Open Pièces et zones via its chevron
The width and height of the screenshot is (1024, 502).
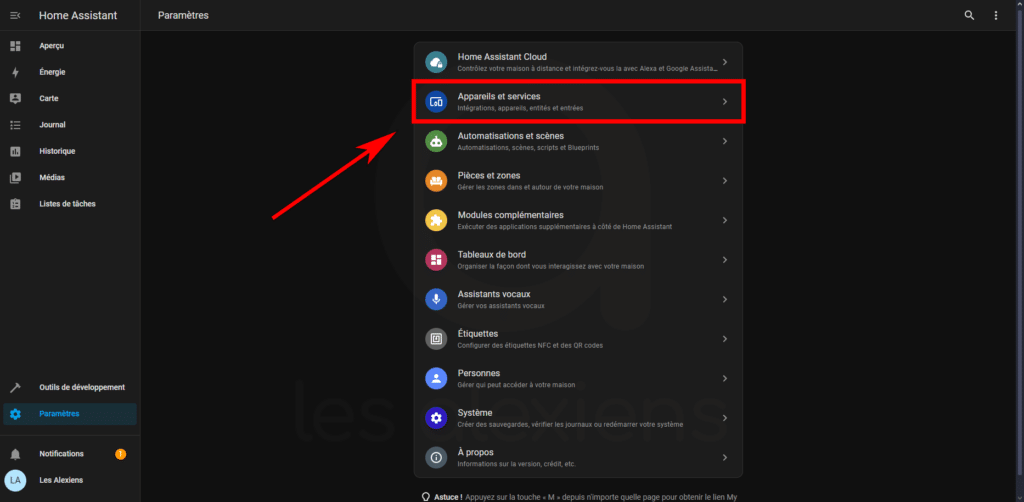coord(725,181)
